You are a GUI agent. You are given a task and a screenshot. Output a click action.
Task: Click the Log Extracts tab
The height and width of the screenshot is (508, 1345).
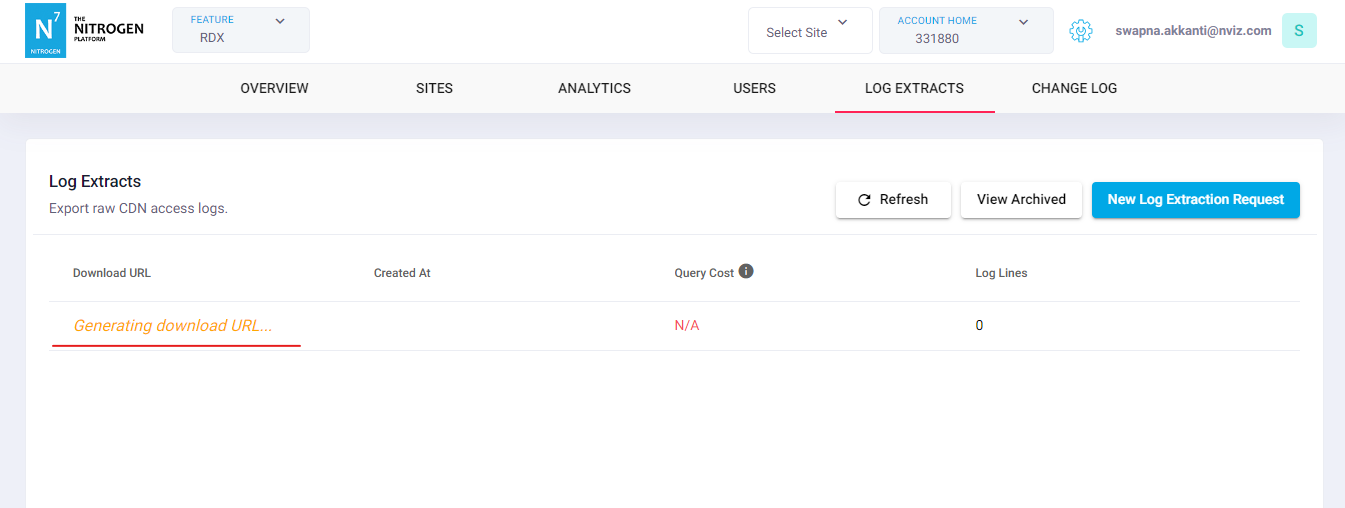[914, 88]
